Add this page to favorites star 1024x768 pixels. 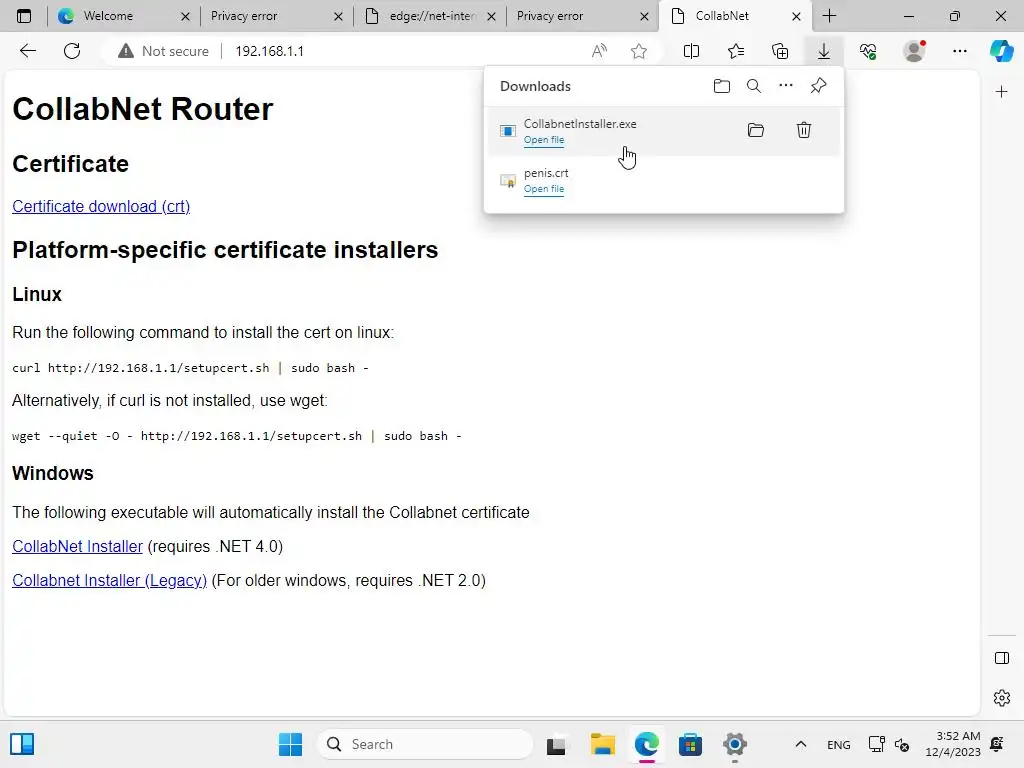[x=639, y=51]
